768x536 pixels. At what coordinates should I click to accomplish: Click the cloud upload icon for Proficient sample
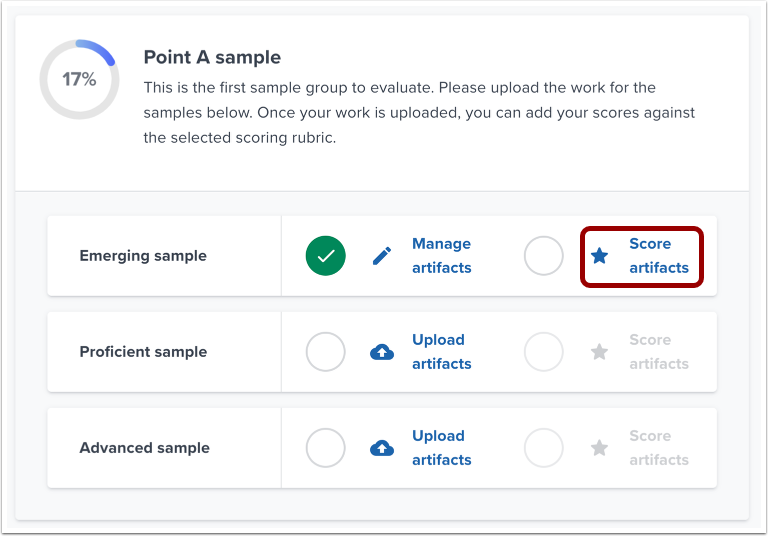click(382, 352)
